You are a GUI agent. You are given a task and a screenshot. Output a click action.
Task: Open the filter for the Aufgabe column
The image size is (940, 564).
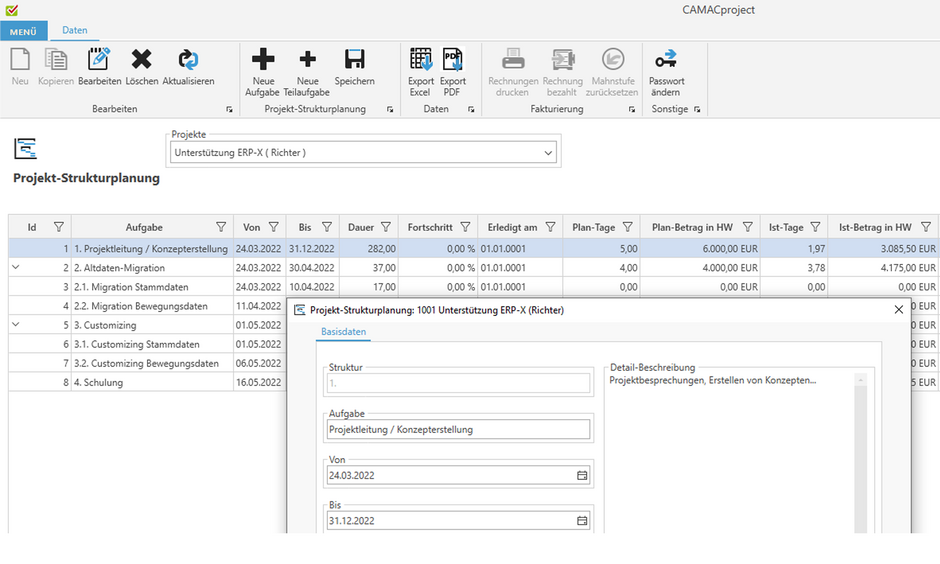pos(221,227)
